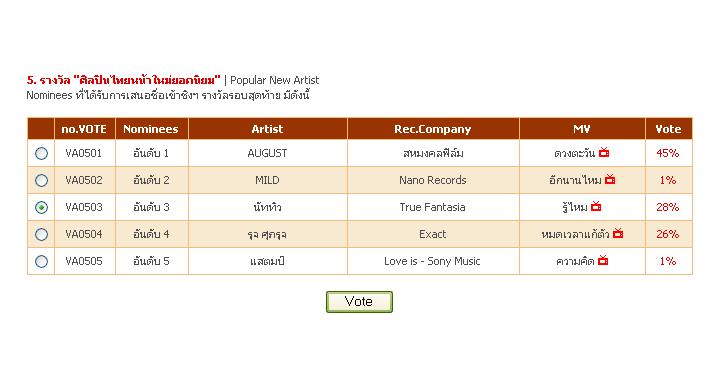The image size is (721, 384).
Task: Open the MV song link in the Exact row
Action: point(575,235)
